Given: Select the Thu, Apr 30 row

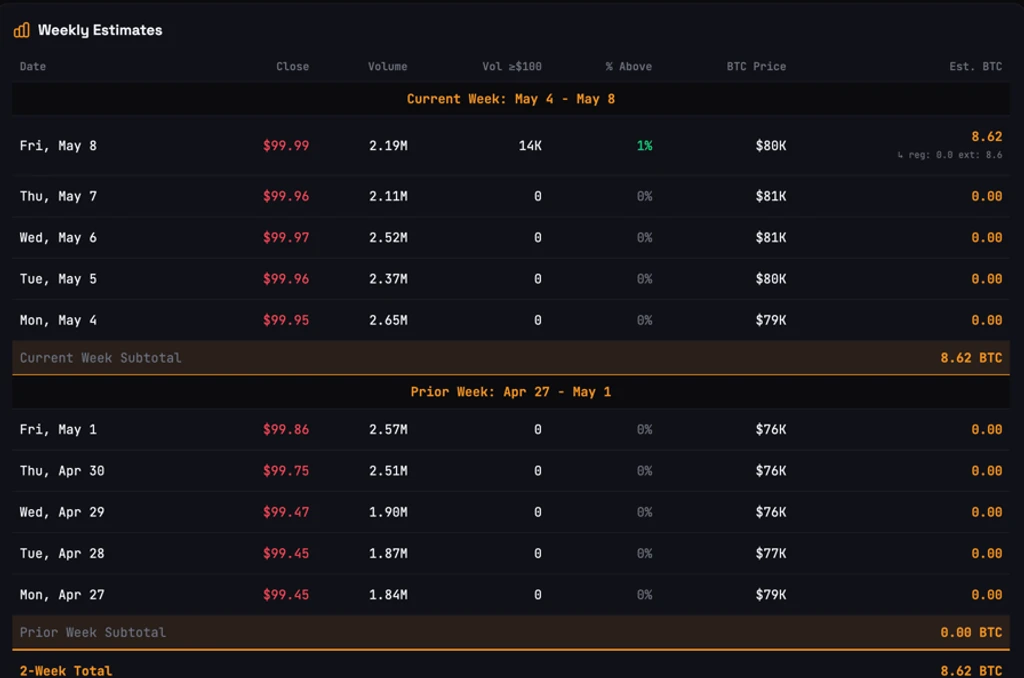Looking at the screenshot, I should click(x=511, y=471).
